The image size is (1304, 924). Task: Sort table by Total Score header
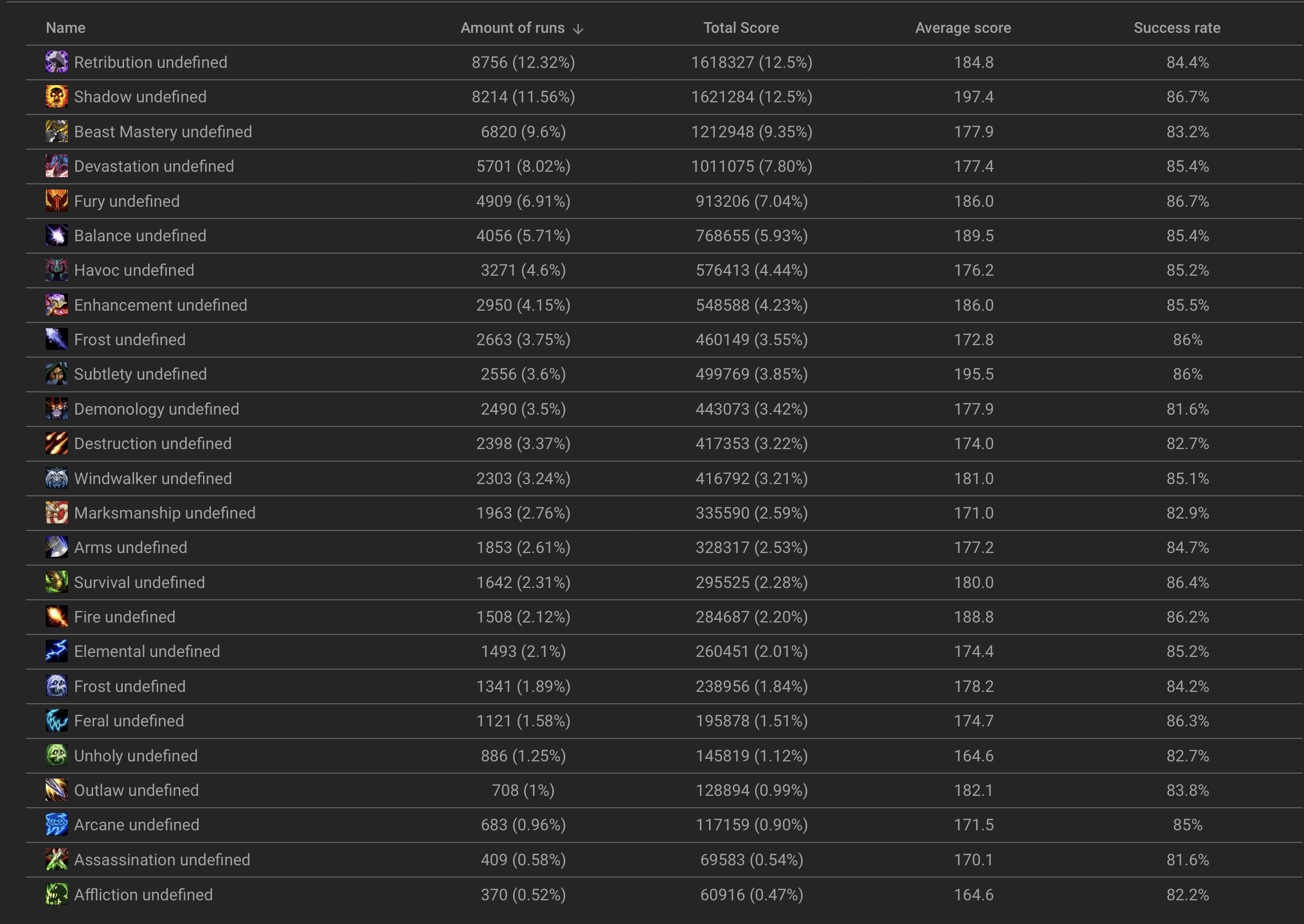click(741, 28)
